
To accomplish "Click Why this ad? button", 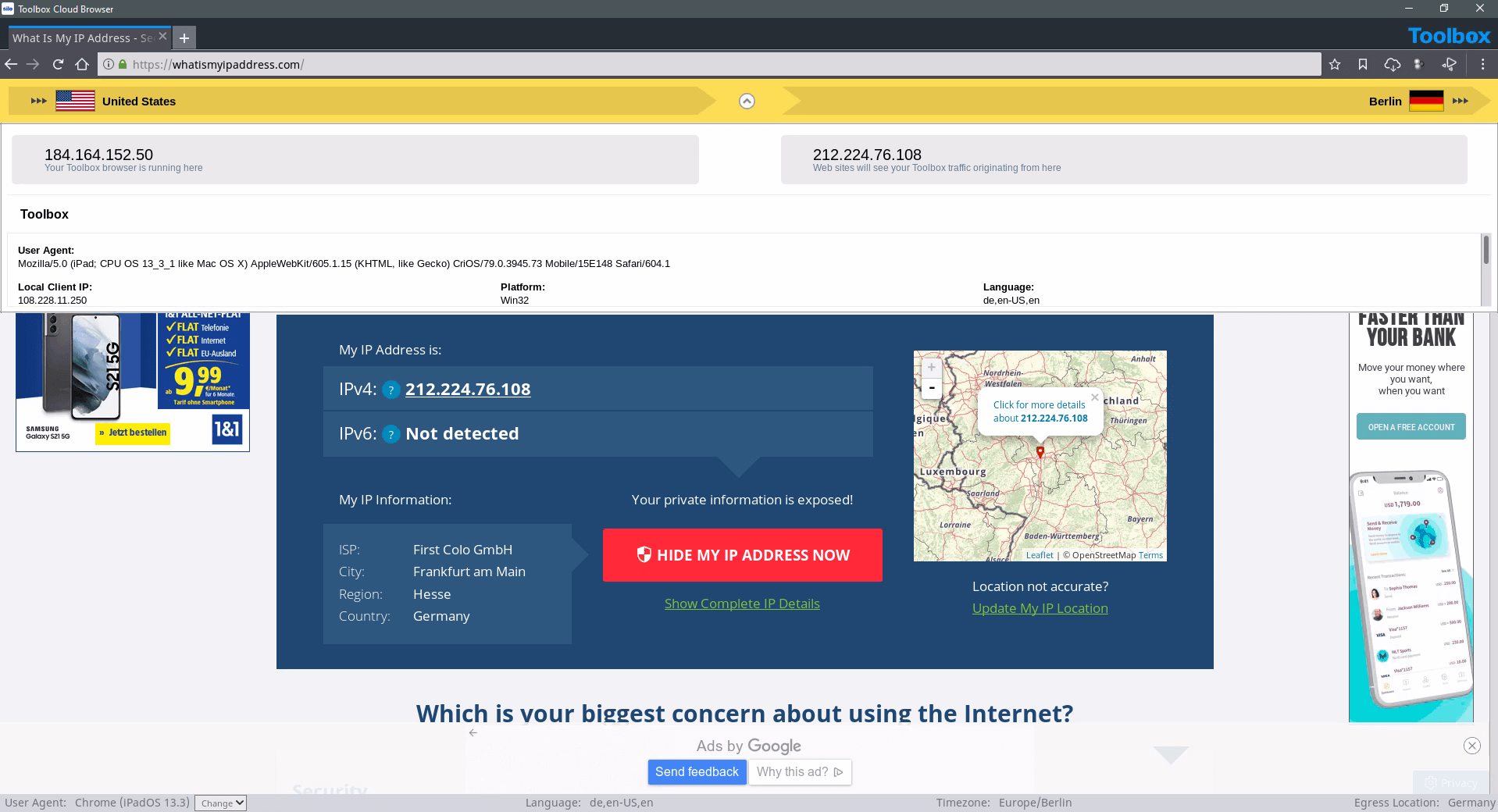I will (x=800, y=772).
